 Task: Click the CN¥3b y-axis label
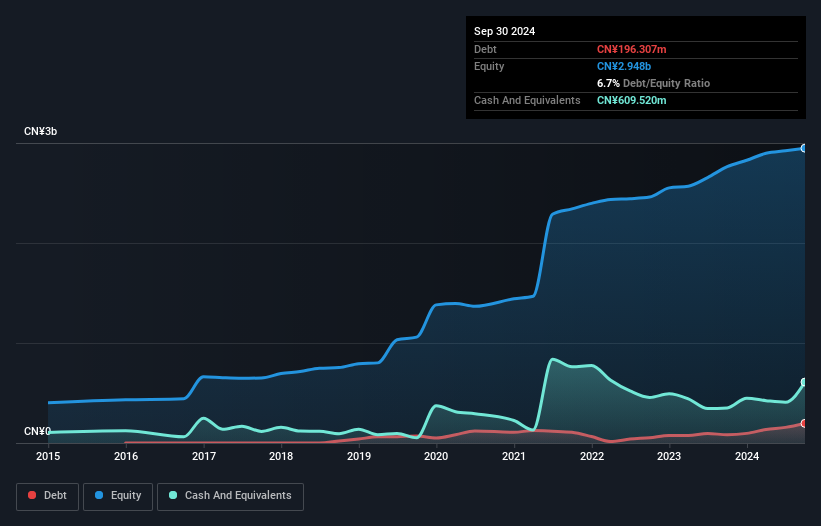coord(40,131)
